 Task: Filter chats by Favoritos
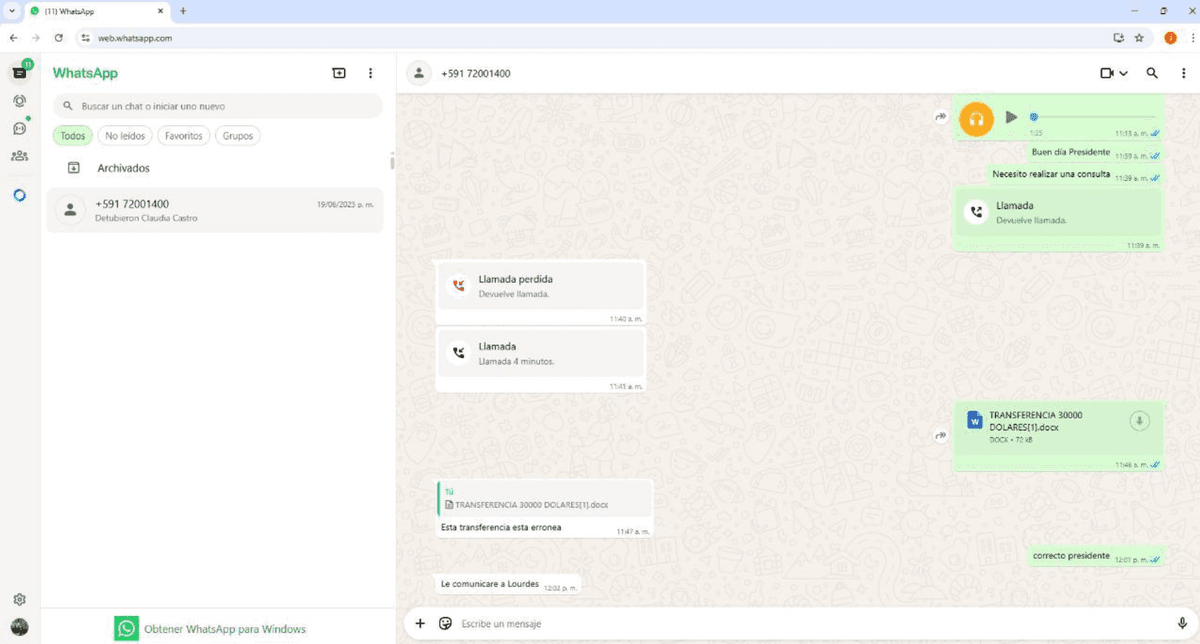click(183, 136)
